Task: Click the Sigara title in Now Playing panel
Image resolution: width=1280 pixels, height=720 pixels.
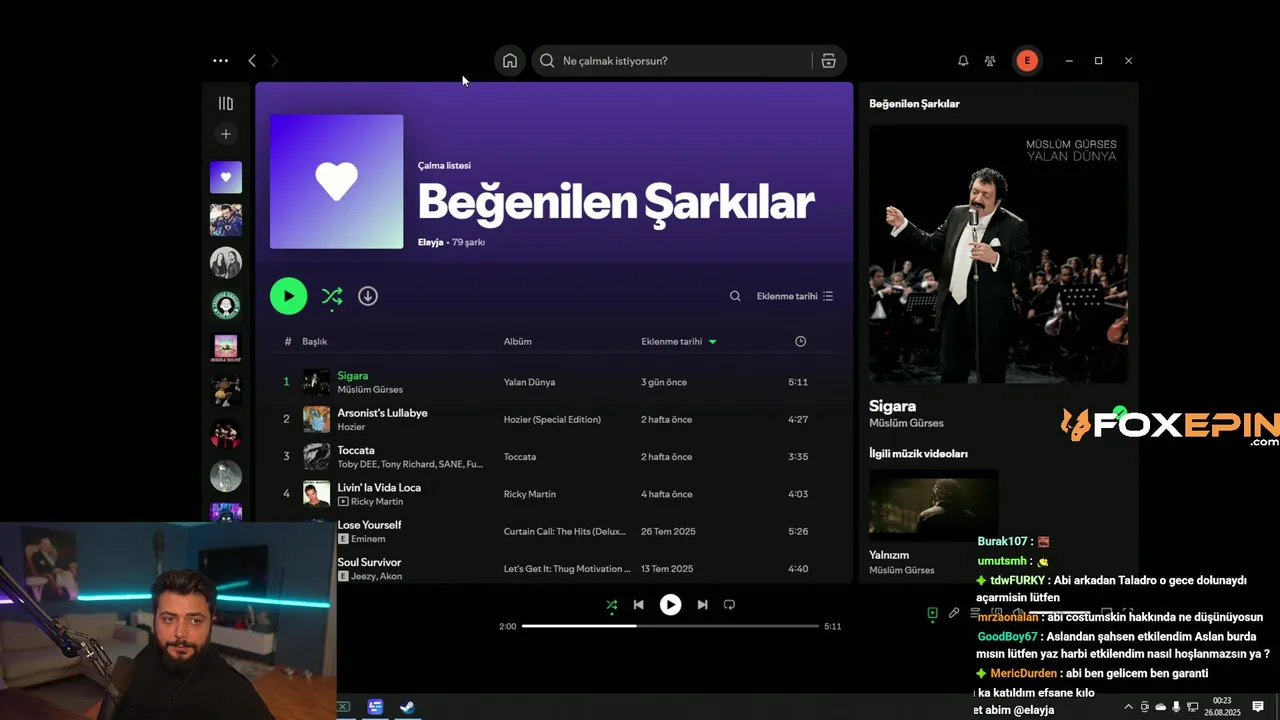Action: 892,406
